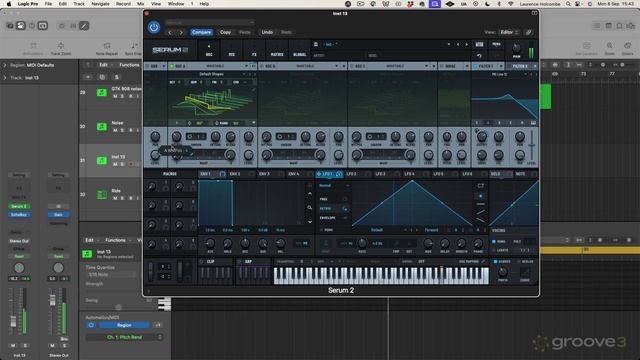The image size is (640, 360).
Task: Click the link icon in plugin header
Action: point(529,32)
